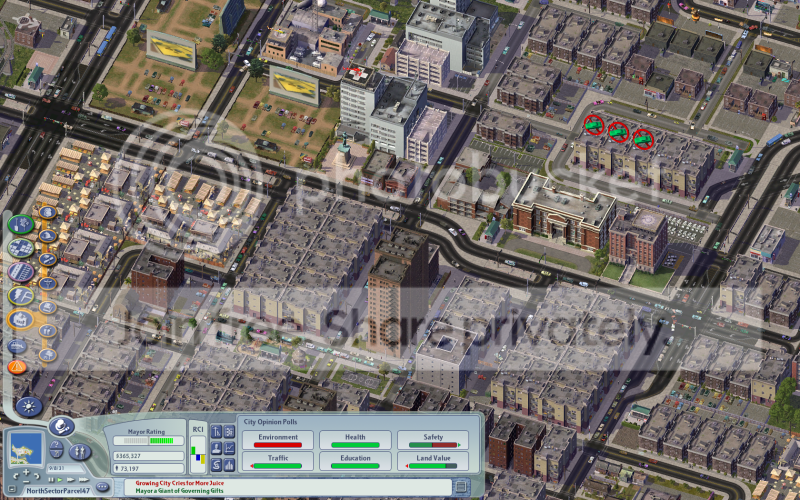Open the Education buildings submenu
800x500 pixels.
(47, 259)
